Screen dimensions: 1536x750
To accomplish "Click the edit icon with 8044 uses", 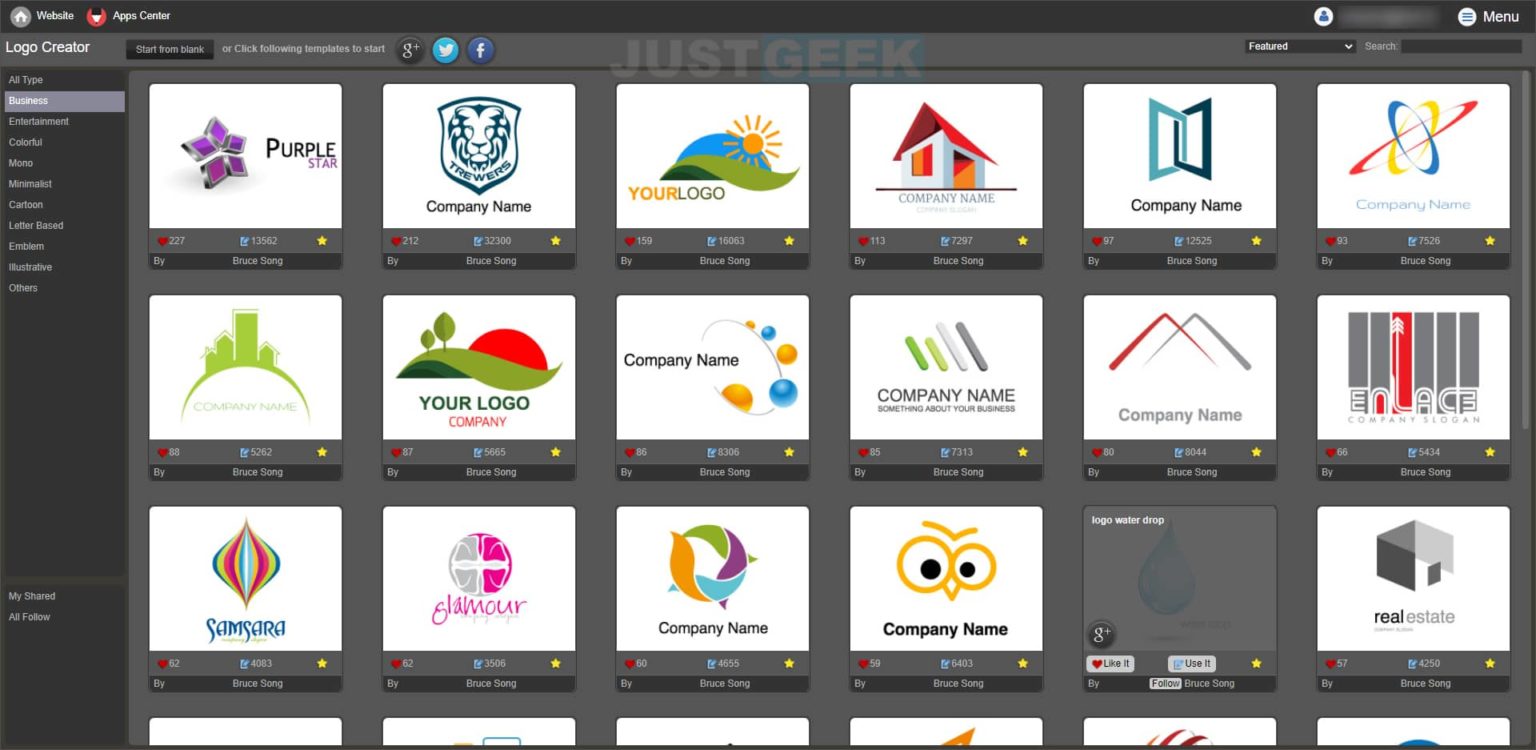I will (x=1179, y=452).
